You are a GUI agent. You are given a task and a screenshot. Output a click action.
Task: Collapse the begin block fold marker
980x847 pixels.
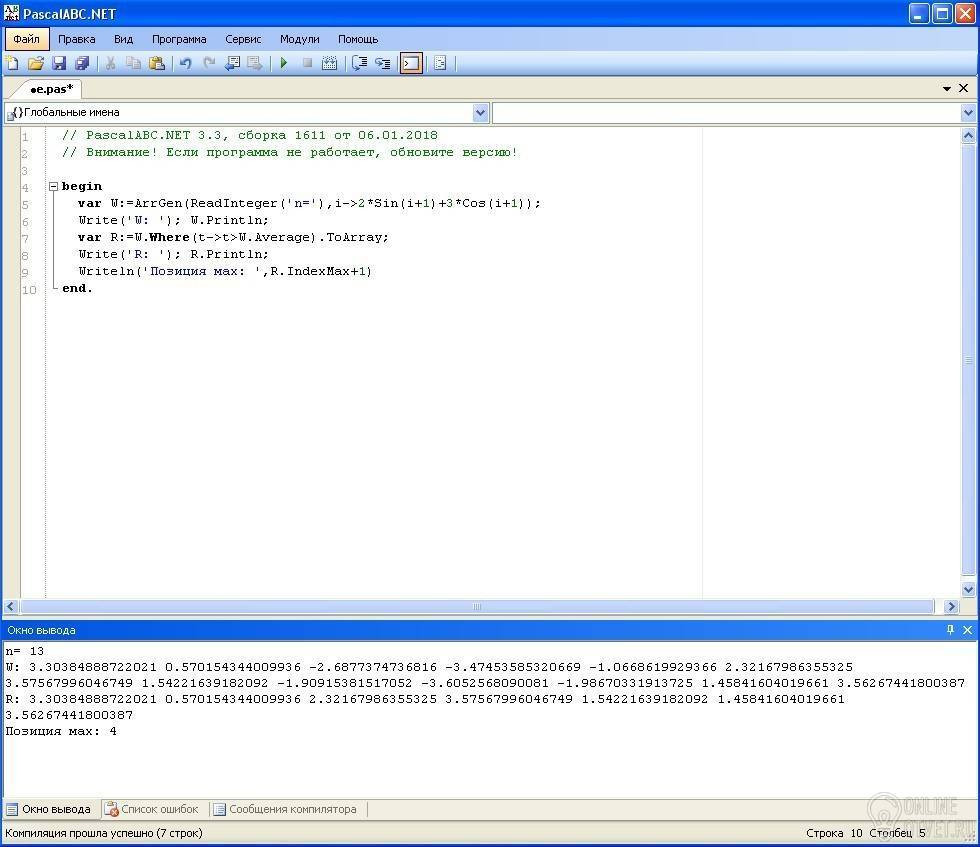(54, 186)
